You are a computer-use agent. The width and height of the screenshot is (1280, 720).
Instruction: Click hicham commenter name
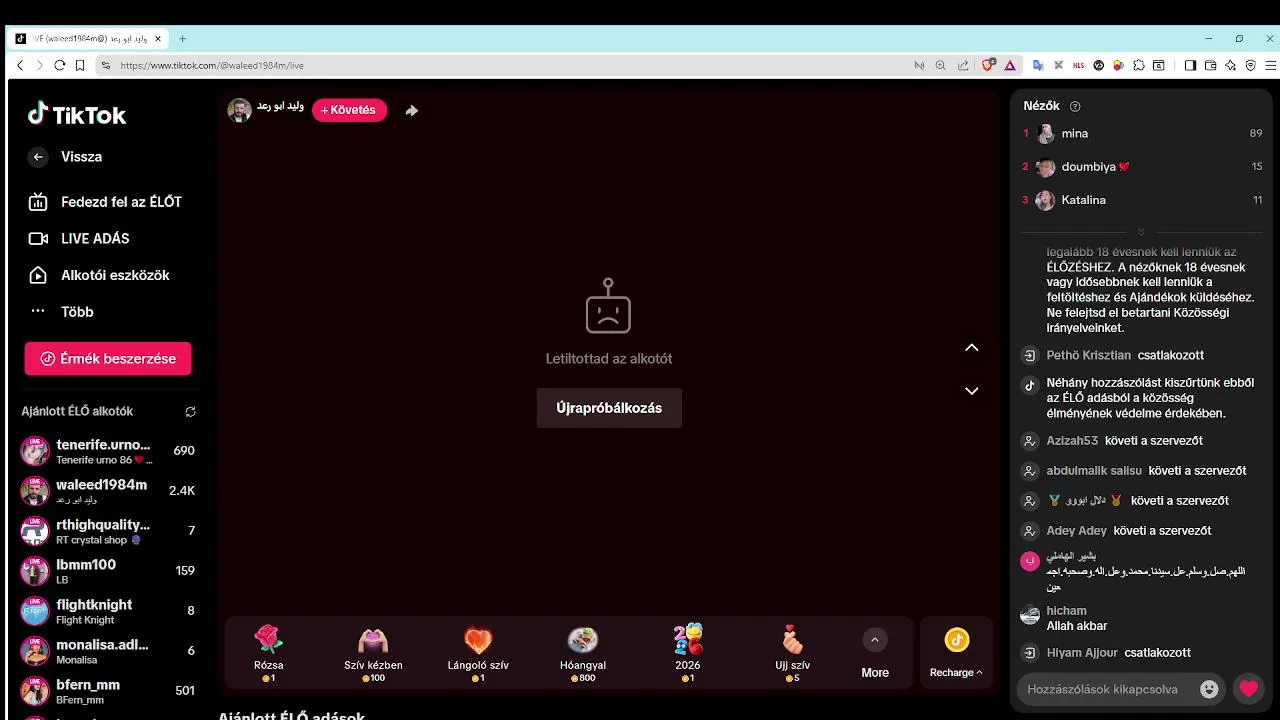pos(1066,611)
